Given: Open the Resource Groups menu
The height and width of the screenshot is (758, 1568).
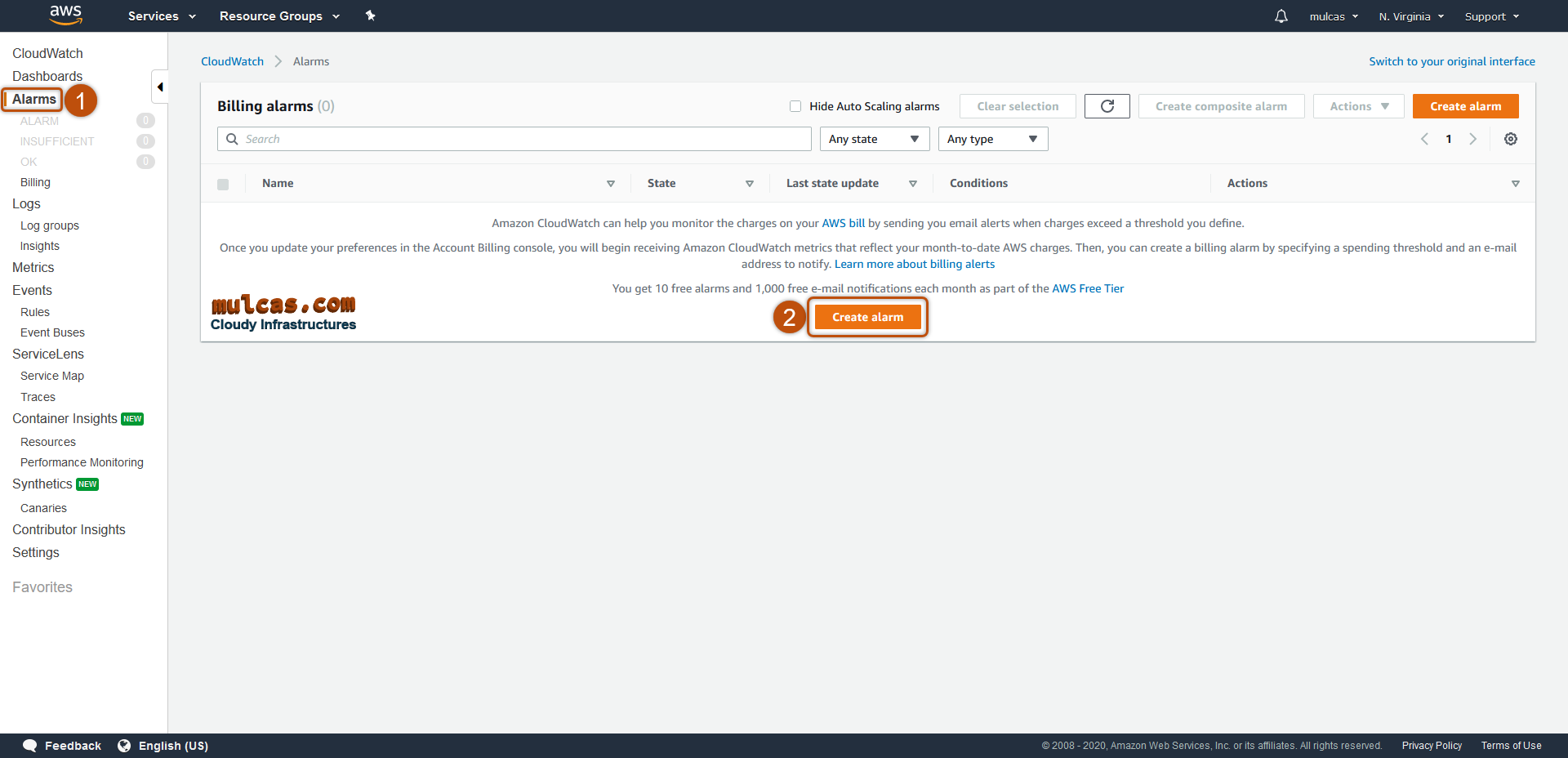Looking at the screenshot, I should (278, 16).
